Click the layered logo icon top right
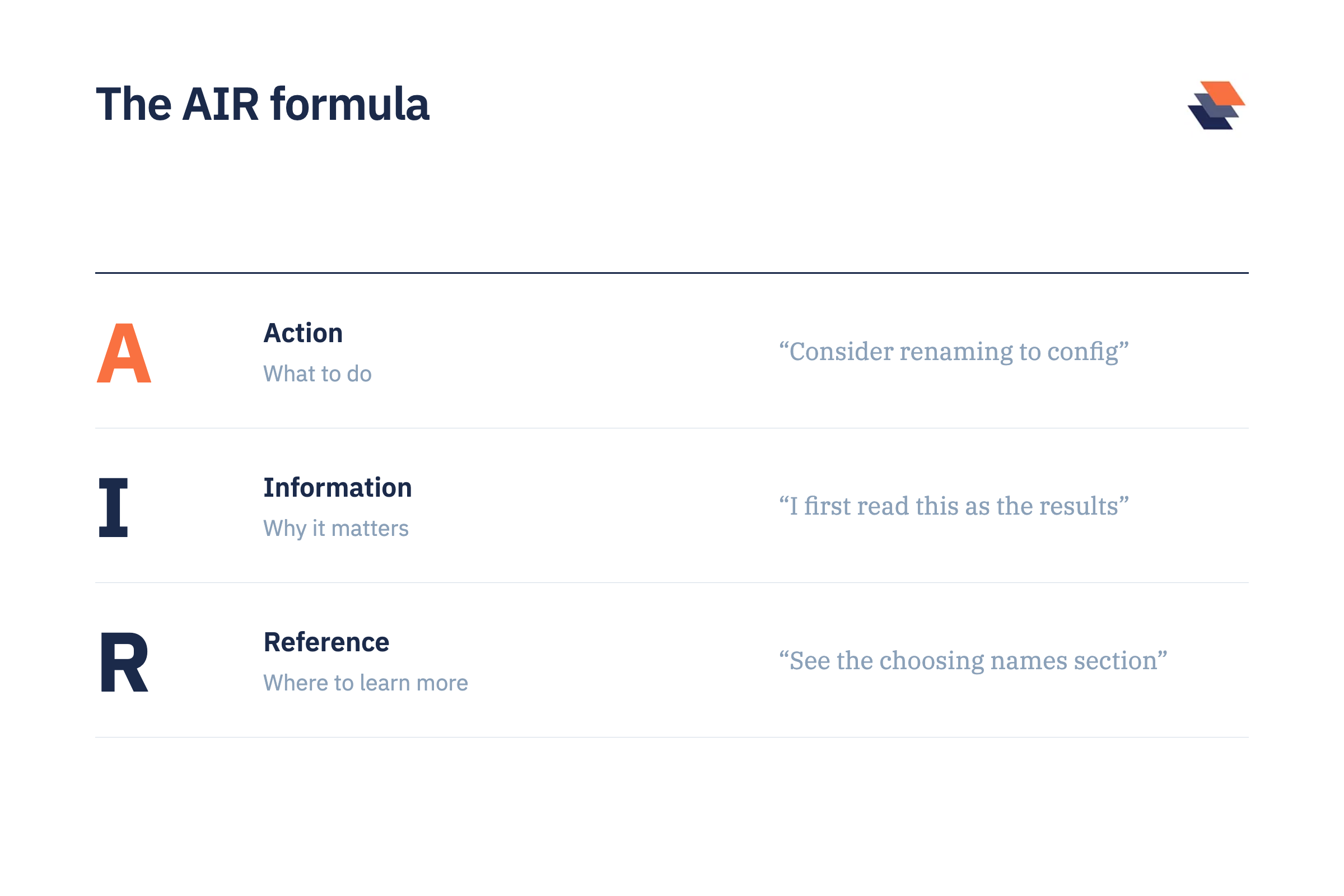The image size is (1344, 896). 1216,105
